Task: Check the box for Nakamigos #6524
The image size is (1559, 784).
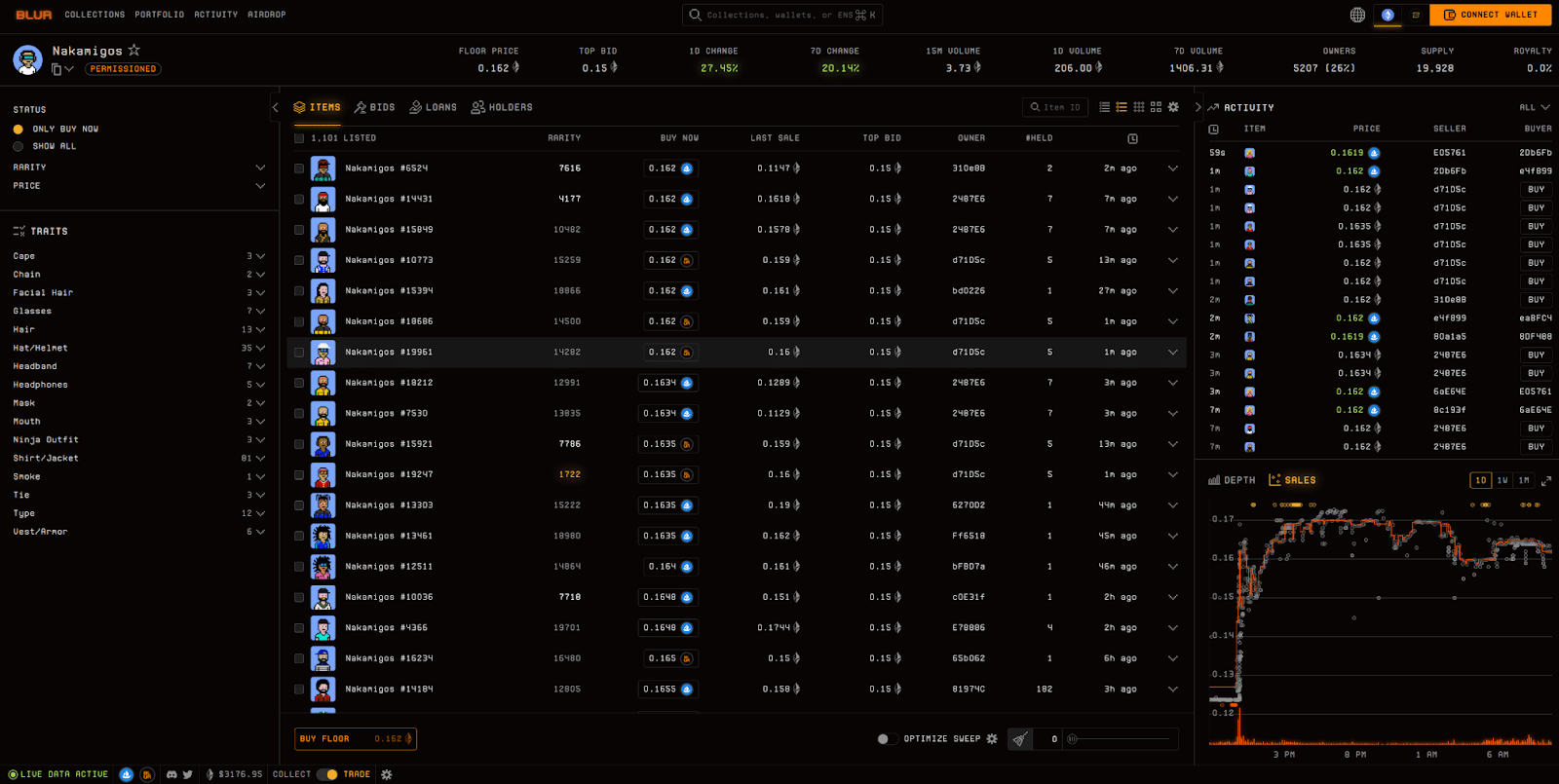Action: pyautogui.click(x=299, y=168)
